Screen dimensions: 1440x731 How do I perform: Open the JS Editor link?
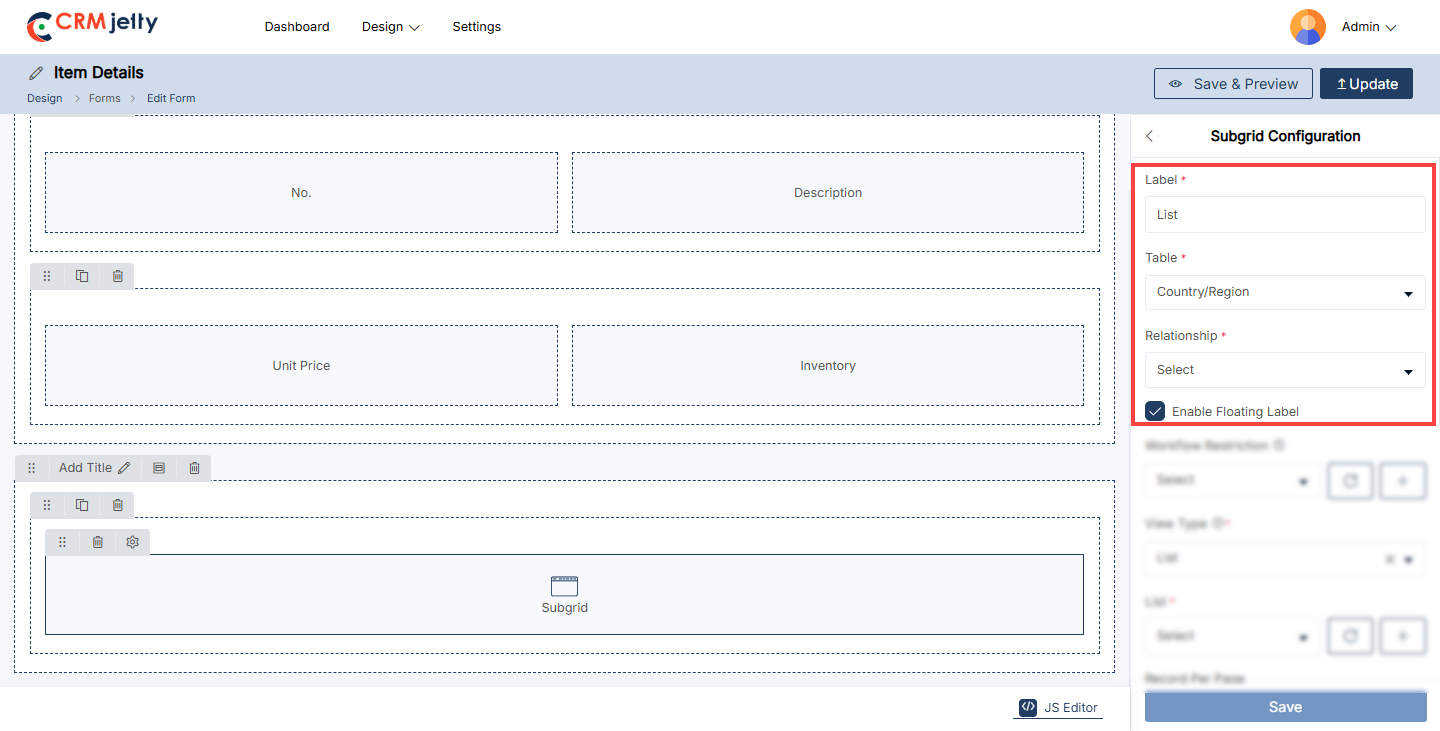point(1059,707)
